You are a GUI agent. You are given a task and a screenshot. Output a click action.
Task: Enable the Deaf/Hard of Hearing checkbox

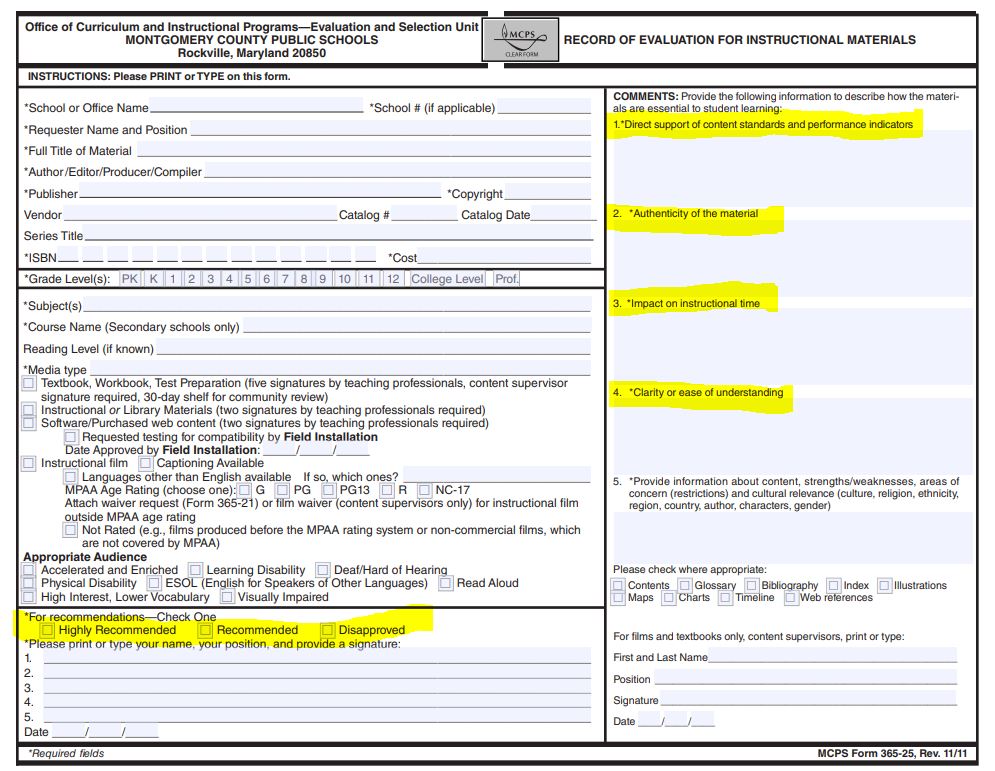point(323,570)
